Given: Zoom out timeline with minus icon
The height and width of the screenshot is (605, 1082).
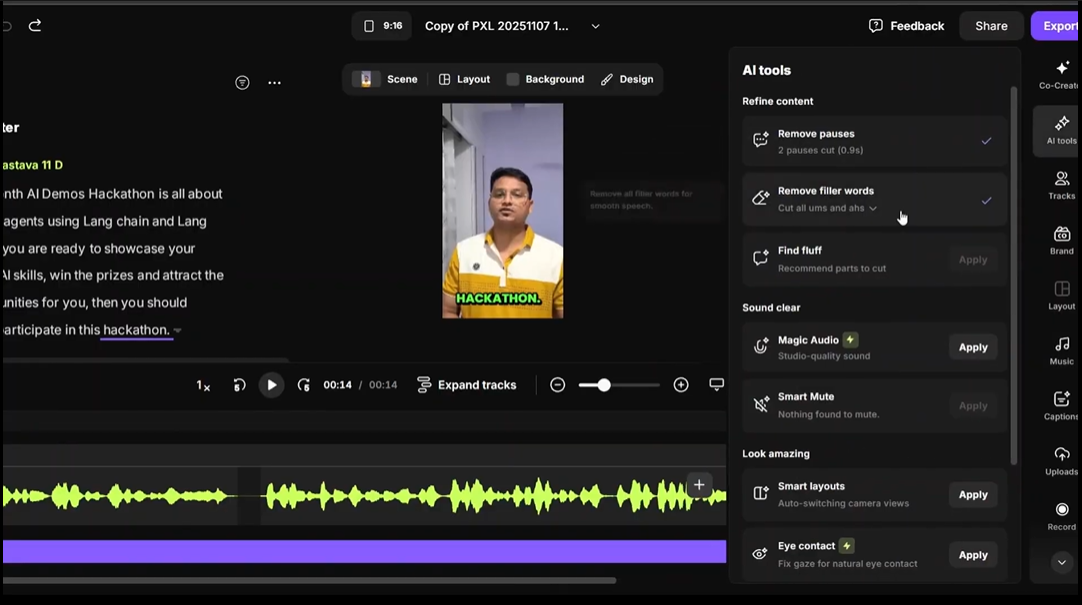Looking at the screenshot, I should (x=558, y=385).
